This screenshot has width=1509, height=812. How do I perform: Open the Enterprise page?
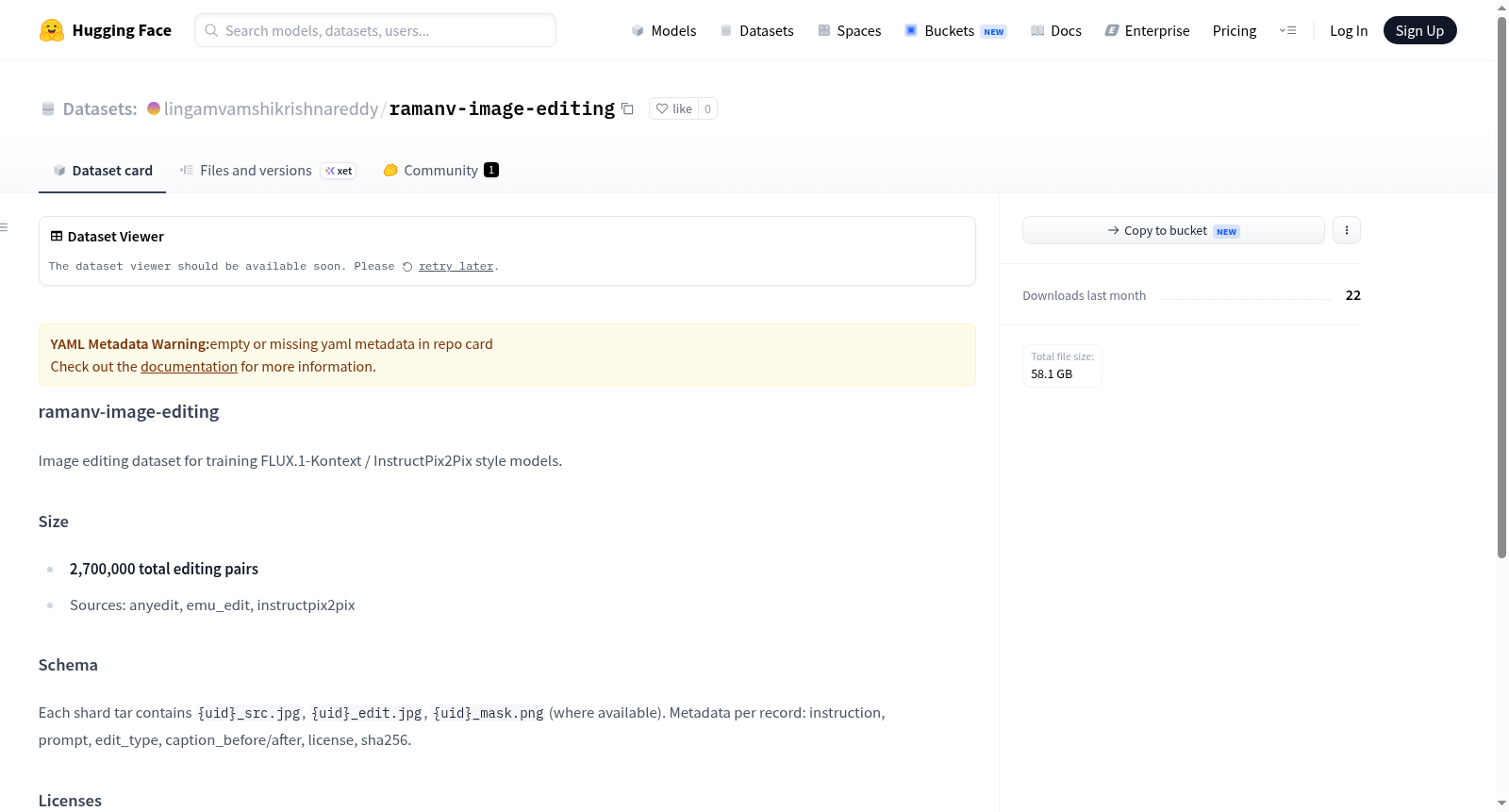coord(1147,30)
